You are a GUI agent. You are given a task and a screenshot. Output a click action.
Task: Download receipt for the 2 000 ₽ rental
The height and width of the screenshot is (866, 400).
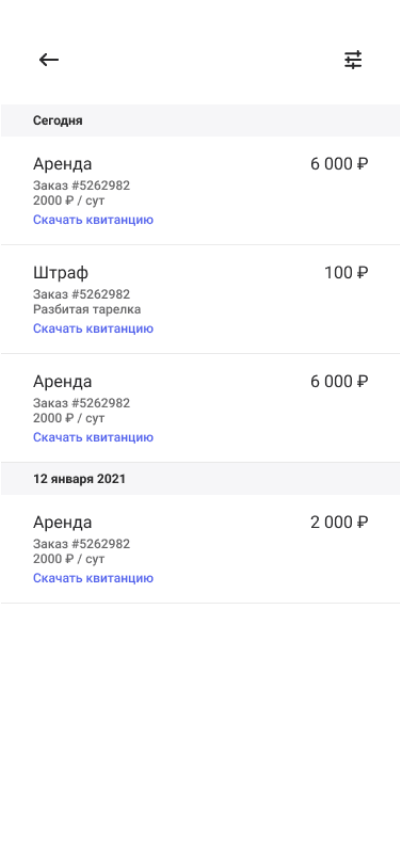[x=93, y=578]
